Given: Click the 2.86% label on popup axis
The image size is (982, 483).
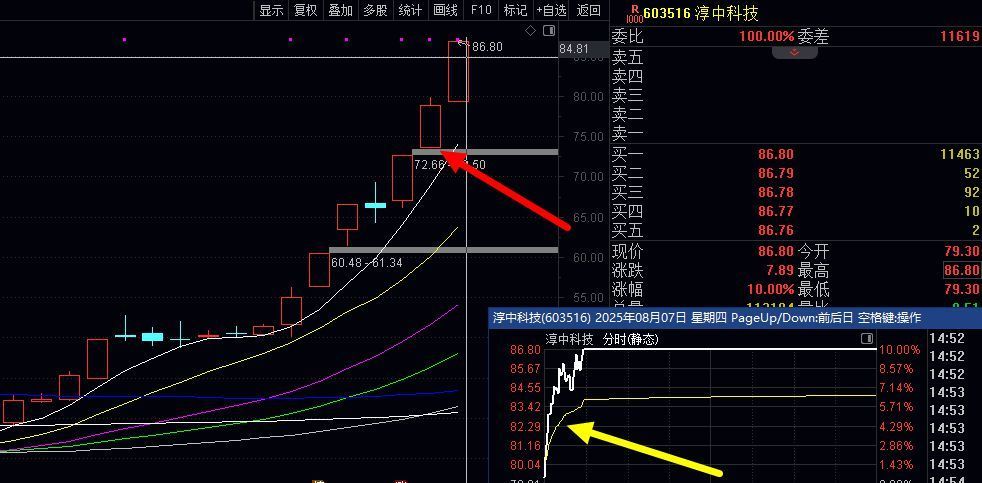Looking at the screenshot, I should coord(898,446).
